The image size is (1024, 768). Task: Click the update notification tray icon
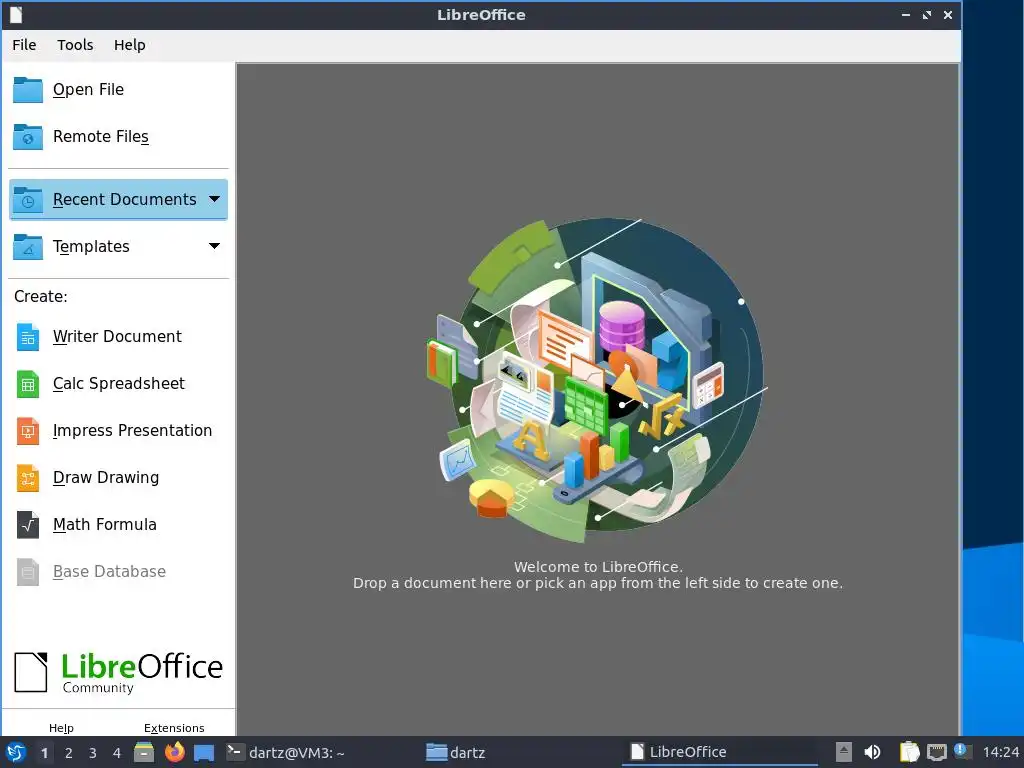[x=962, y=751]
